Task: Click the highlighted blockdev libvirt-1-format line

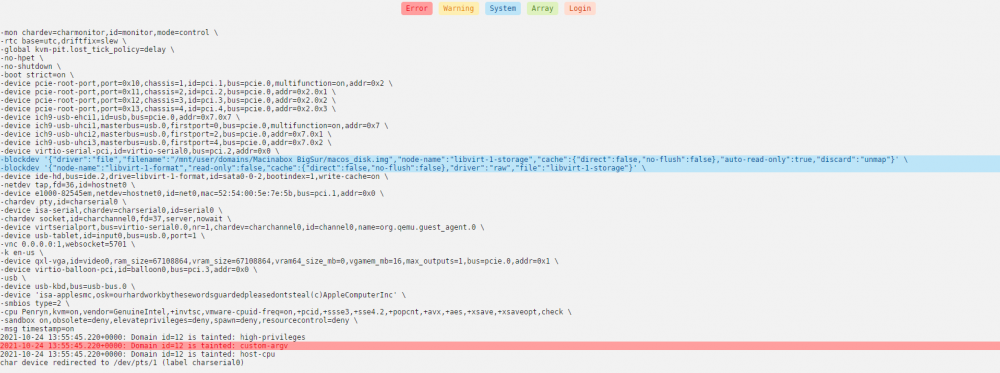Action: click(x=500, y=168)
